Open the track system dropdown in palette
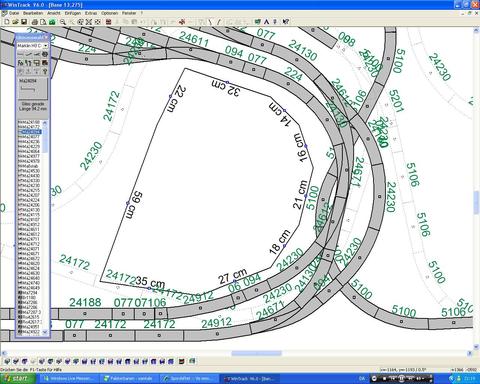 coord(46,46)
